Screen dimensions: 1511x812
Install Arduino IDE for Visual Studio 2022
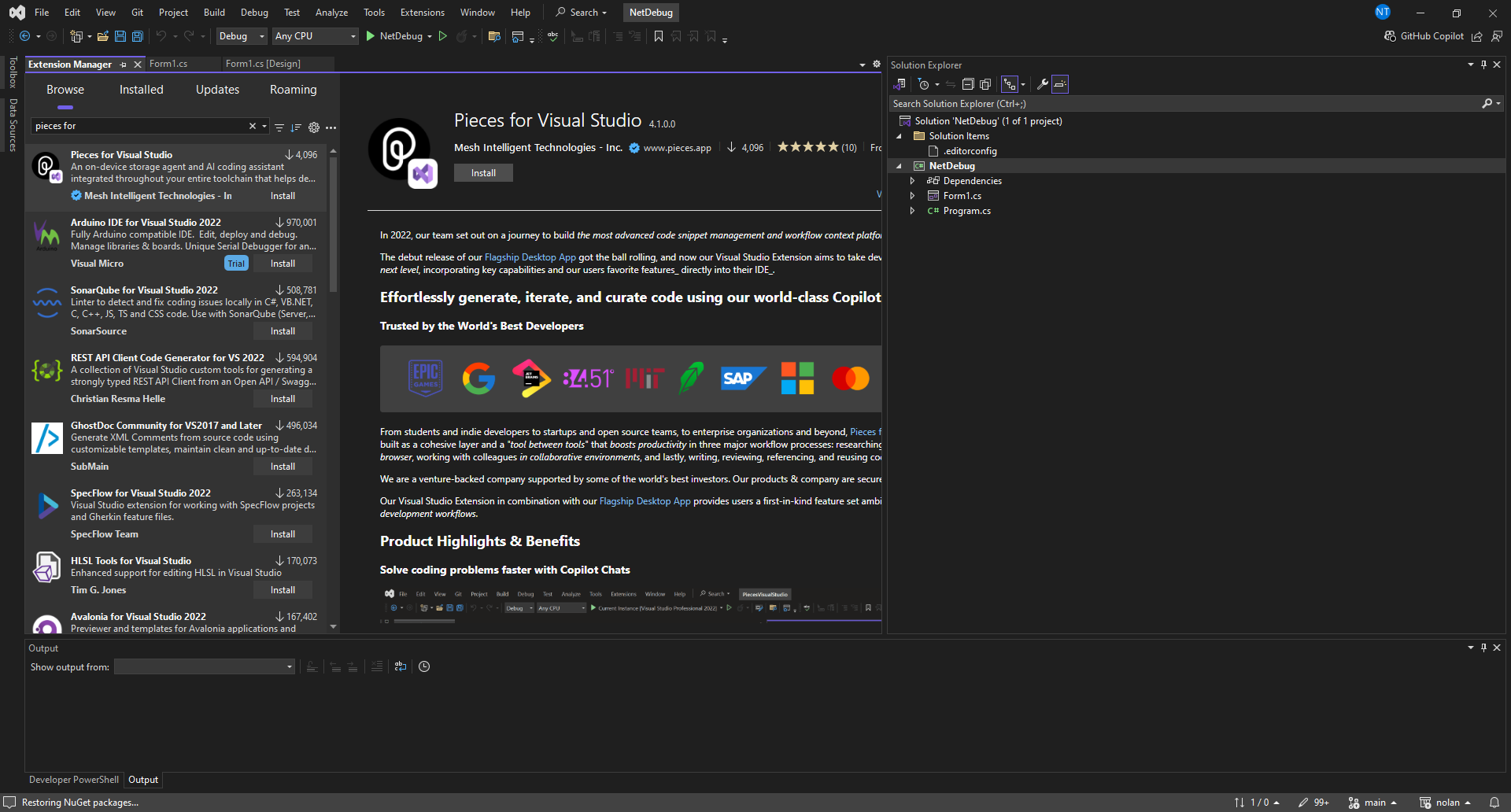click(x=283, y=264)
